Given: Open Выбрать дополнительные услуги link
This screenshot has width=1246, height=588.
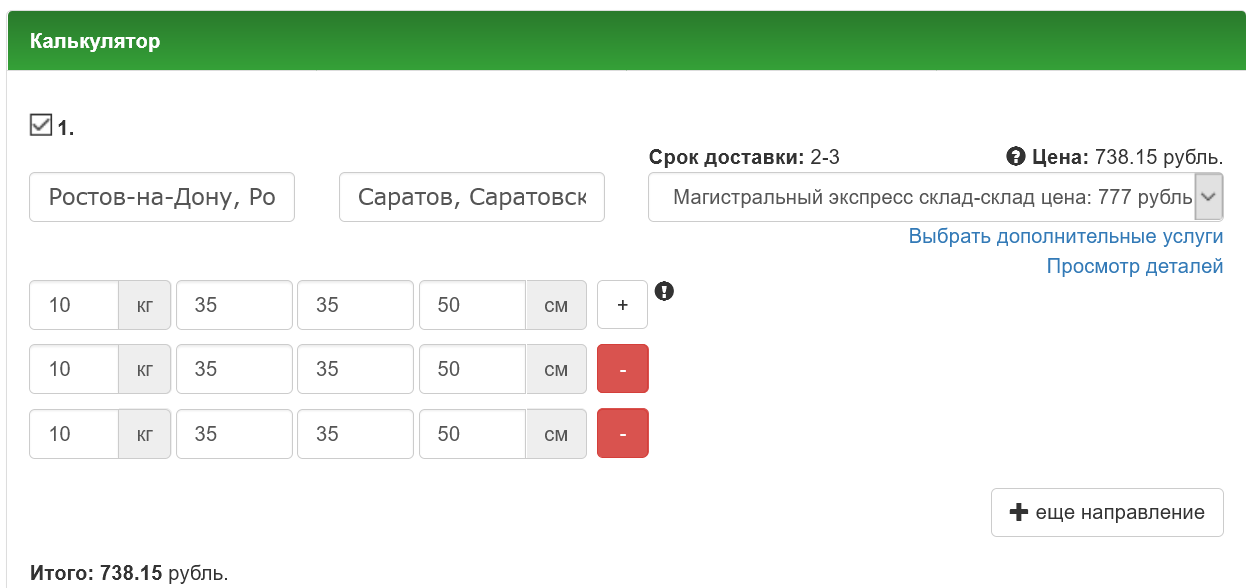Looking at the screenshot, I should pos(1065,237).
